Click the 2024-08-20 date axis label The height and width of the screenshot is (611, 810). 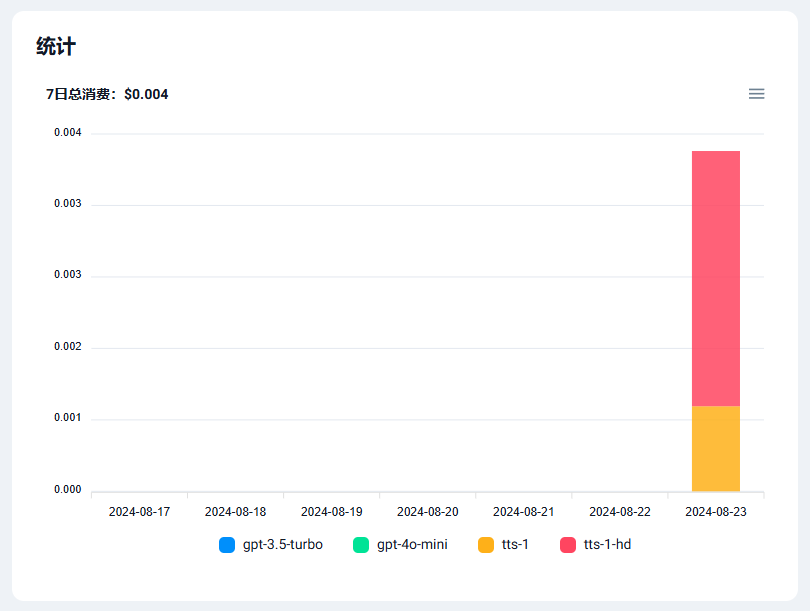click(x=428, y=512)
